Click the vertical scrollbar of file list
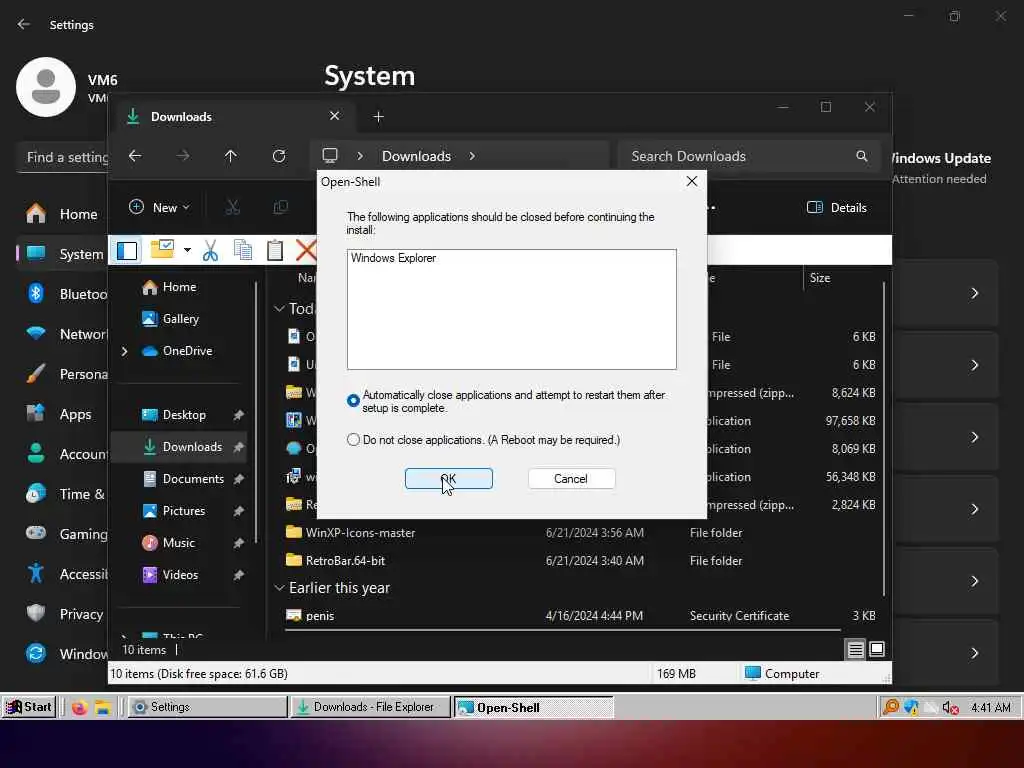Image resolution: width=1024 pixels, height=768 pixels. coord(884,438)
